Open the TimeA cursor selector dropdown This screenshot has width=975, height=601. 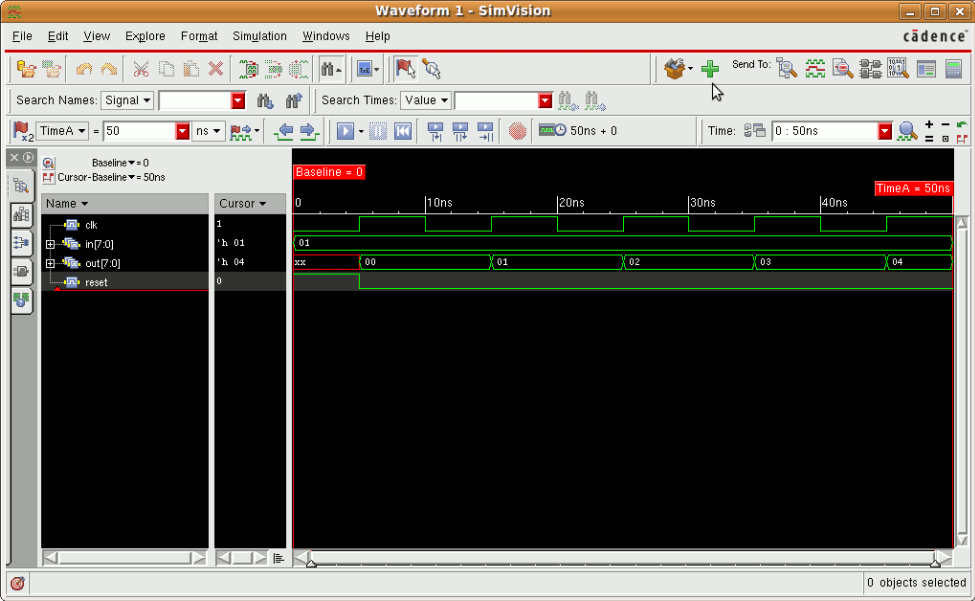pyautogui.click(x=62, y=131)
